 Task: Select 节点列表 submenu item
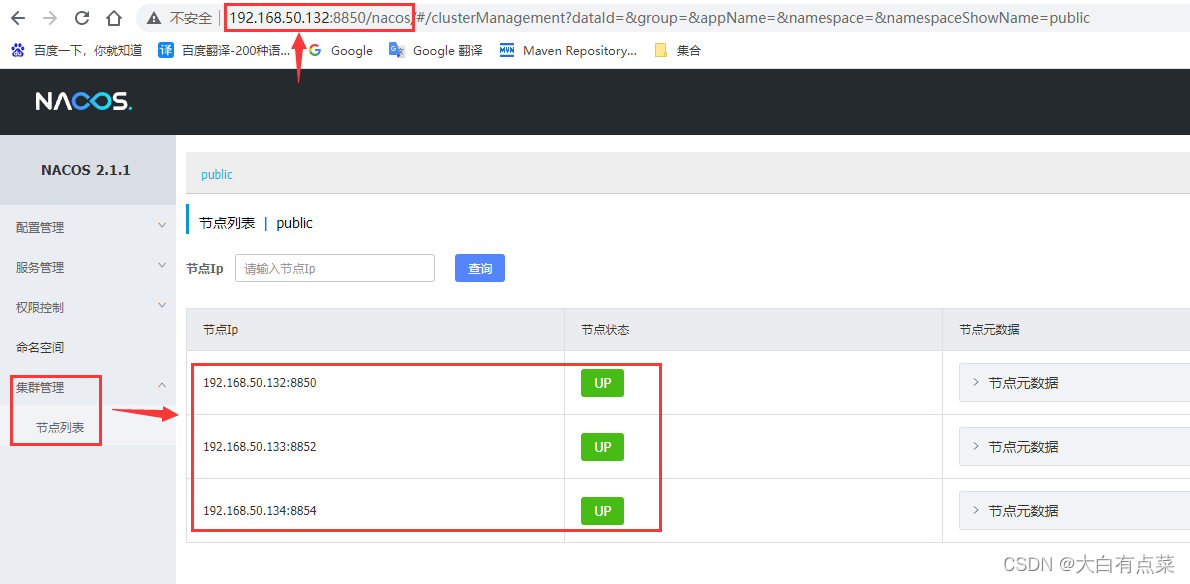pyautogui.click(x=88, y=428)
